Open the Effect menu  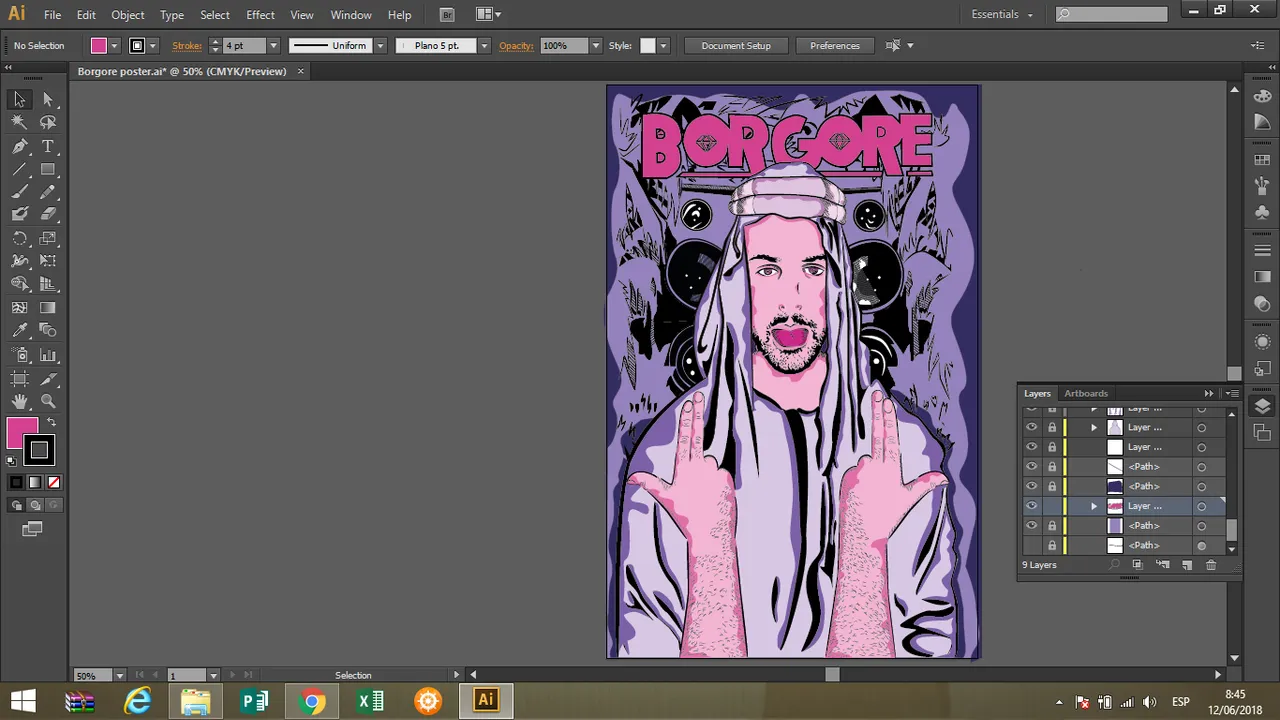260,15
